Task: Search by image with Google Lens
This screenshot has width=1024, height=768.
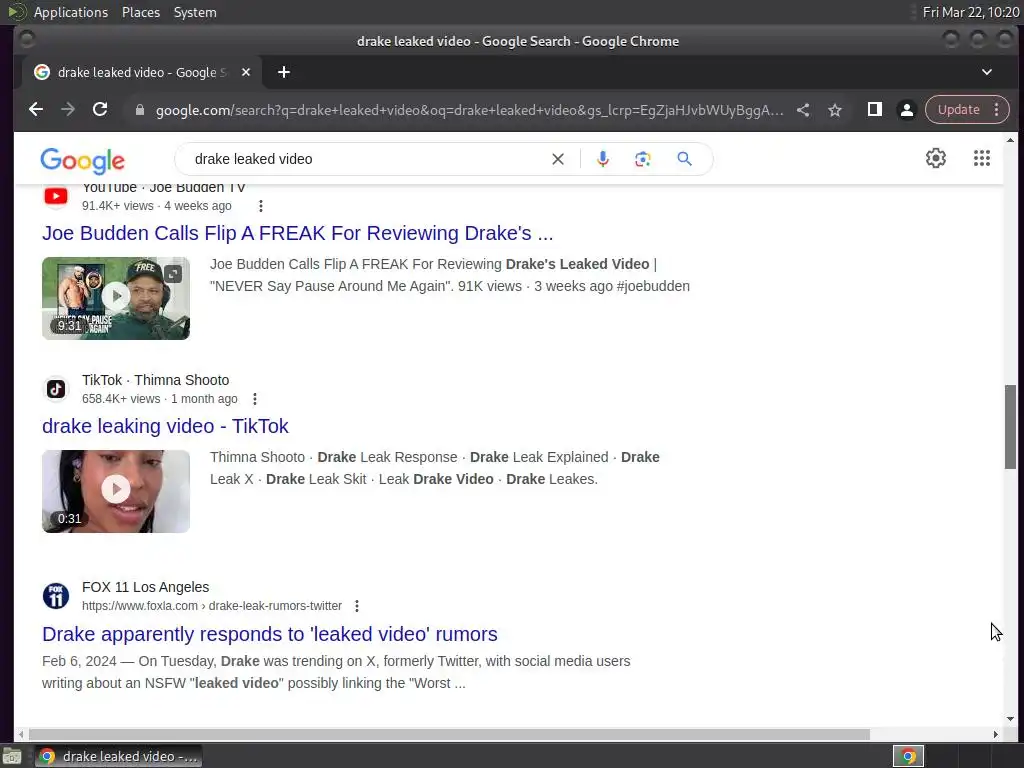Action: coord(643,159)
